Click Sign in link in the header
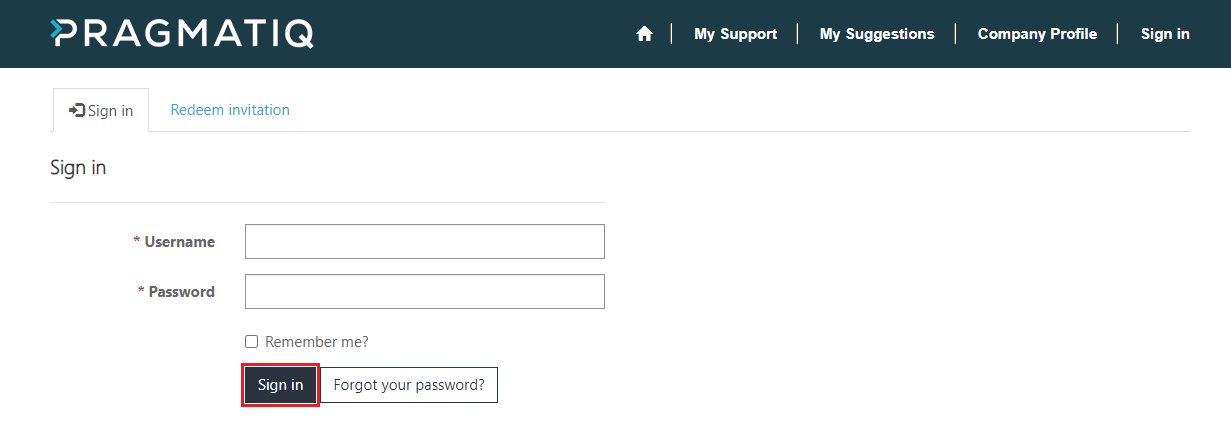 click(x=1165, y=34)
